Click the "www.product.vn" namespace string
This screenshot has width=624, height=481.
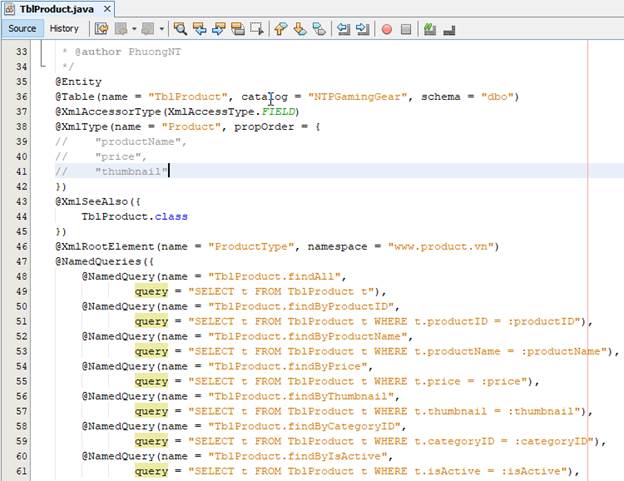point(441,246)
